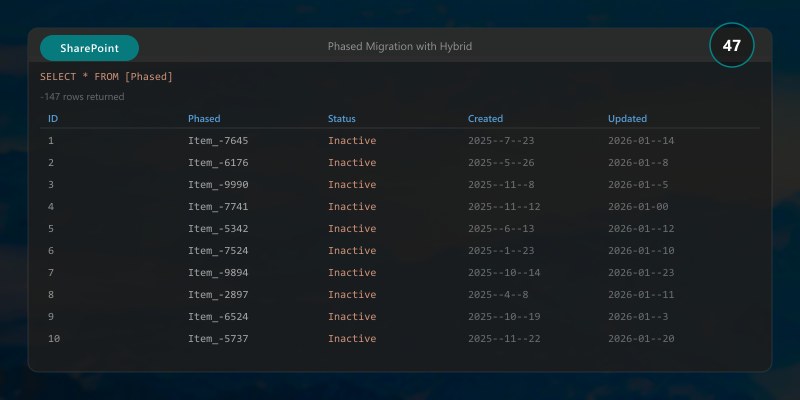Click ID cell 10

(x=54, y=338)
